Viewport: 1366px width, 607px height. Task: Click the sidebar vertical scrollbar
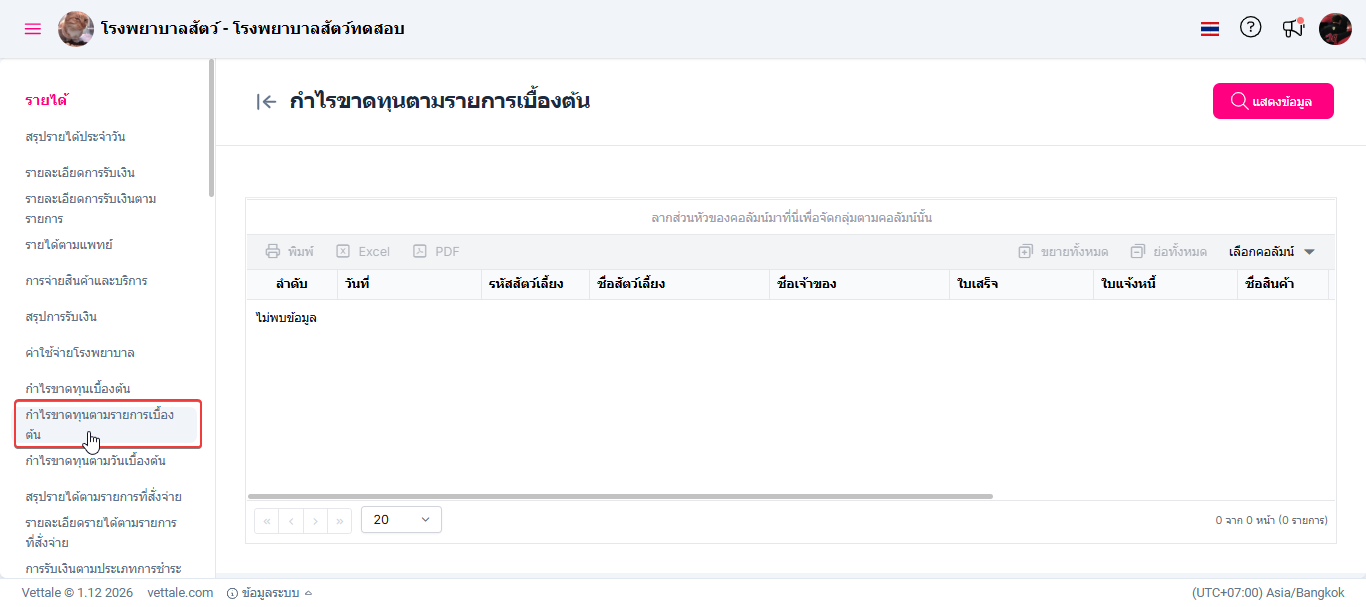[x=211, y=128]
